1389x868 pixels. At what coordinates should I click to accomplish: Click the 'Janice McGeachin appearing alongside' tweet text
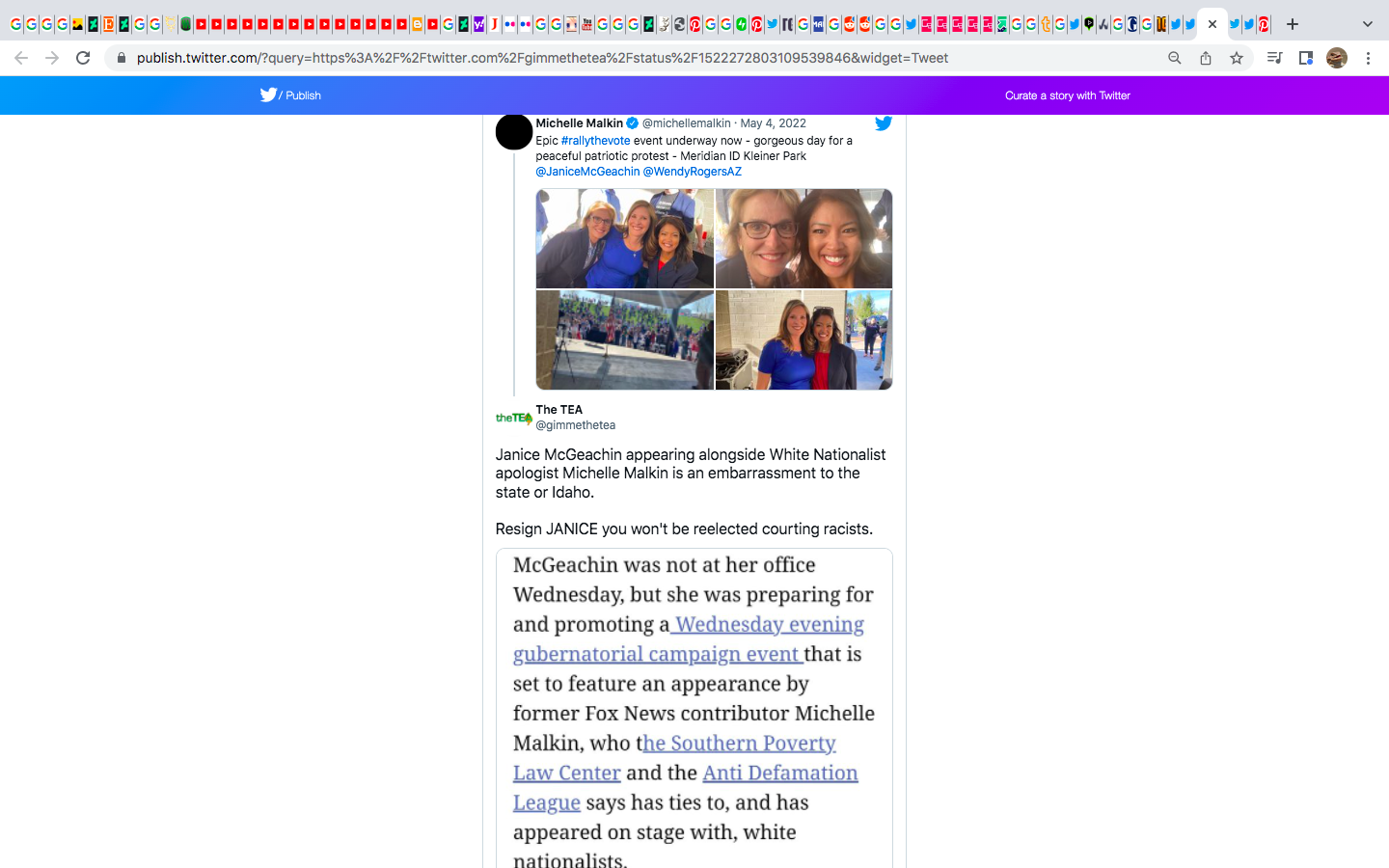coord(690,473)
